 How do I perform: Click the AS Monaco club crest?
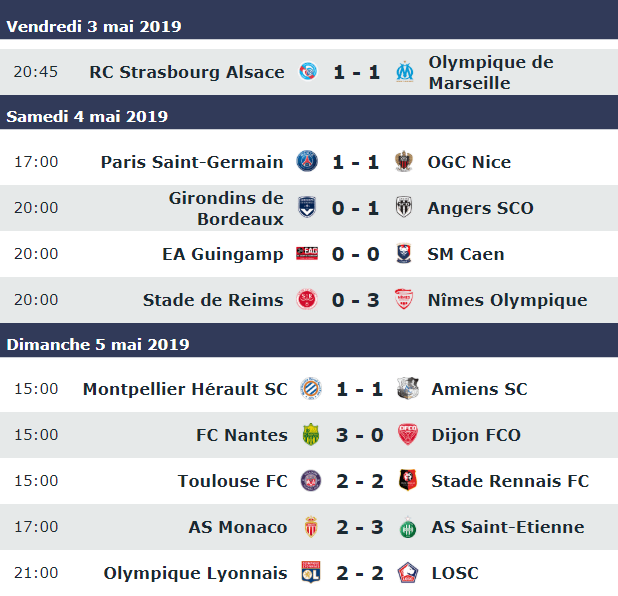(x=311, y=527)
